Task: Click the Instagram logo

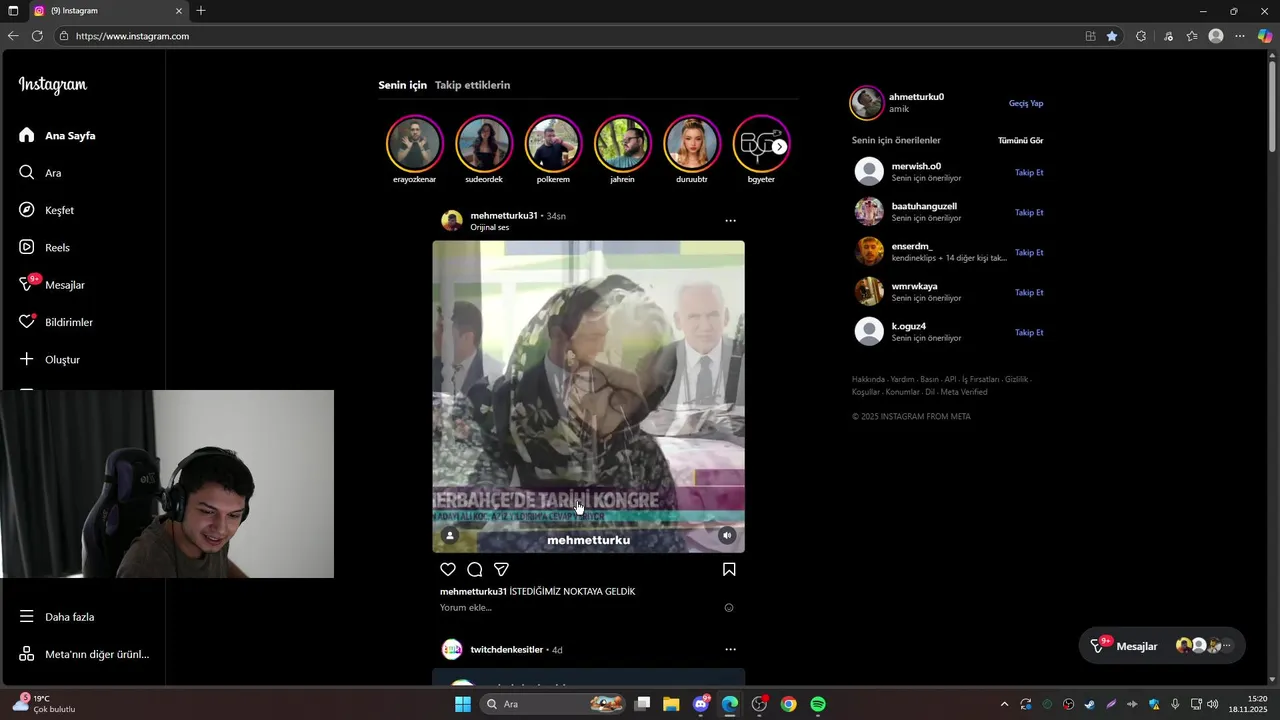Action: 53,86
